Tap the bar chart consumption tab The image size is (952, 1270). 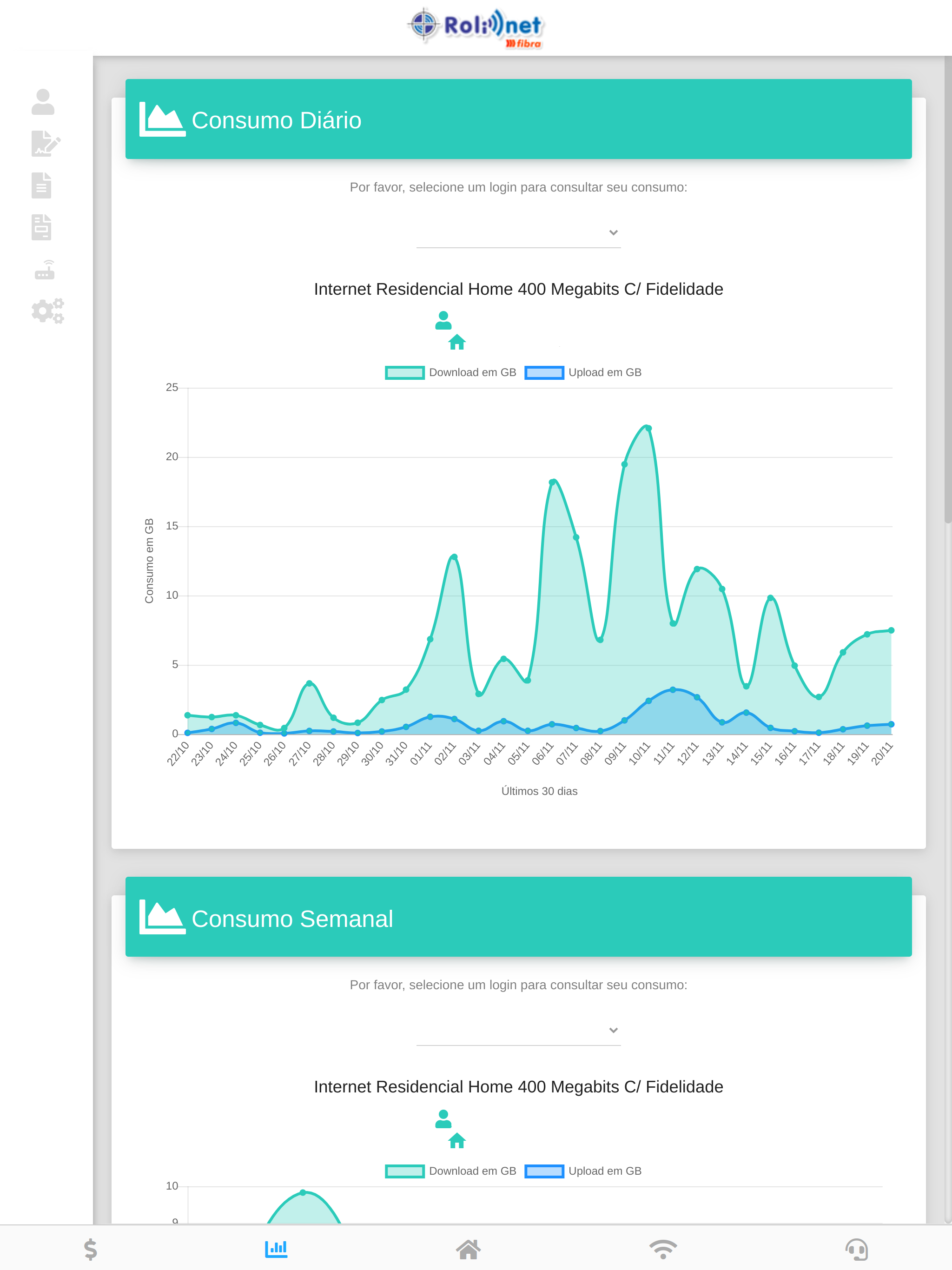pos(276,1249)
